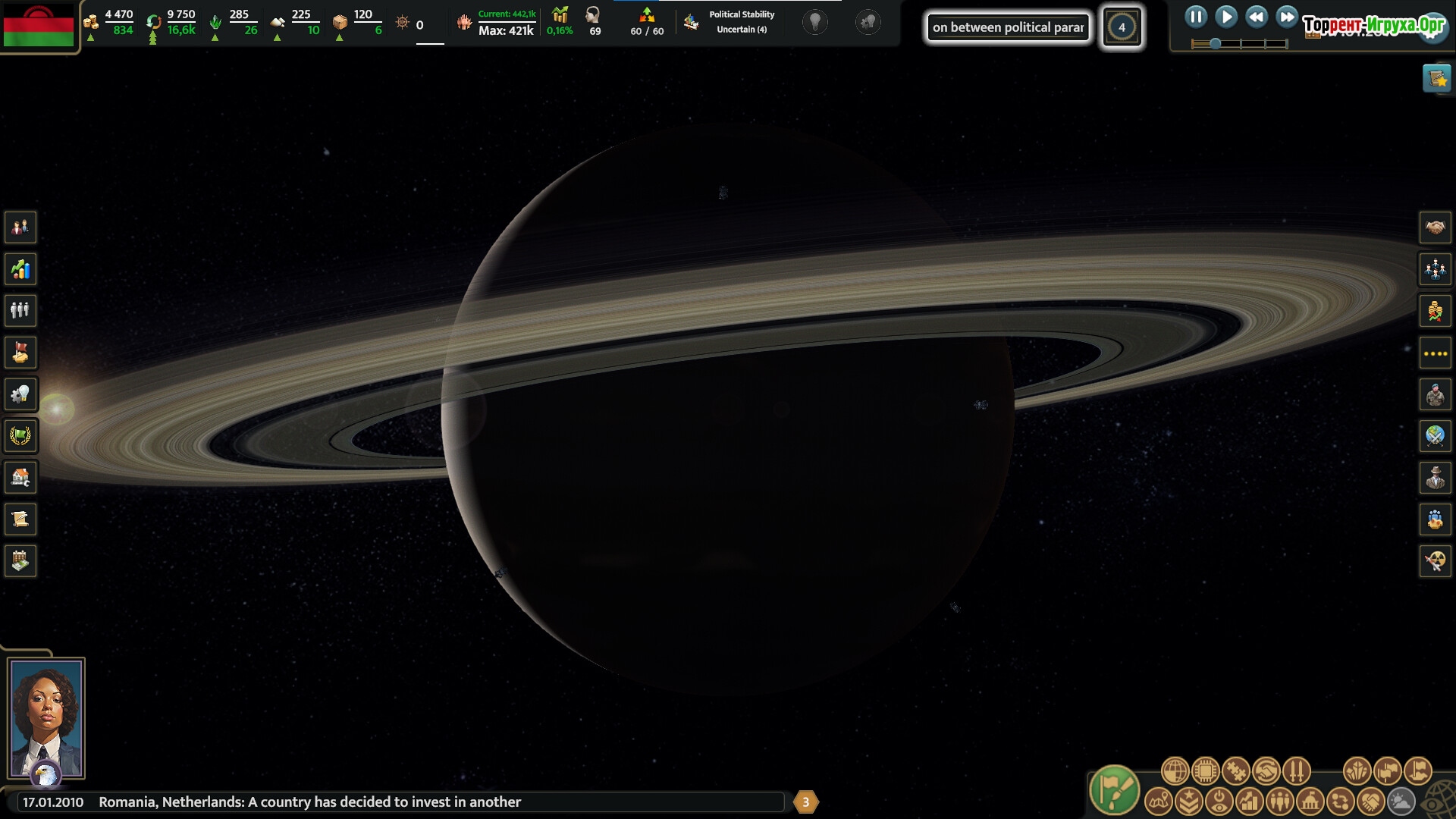Expand the notification counter badge showing 3
Screen dimensions: 1456x819
click(805, 802)
